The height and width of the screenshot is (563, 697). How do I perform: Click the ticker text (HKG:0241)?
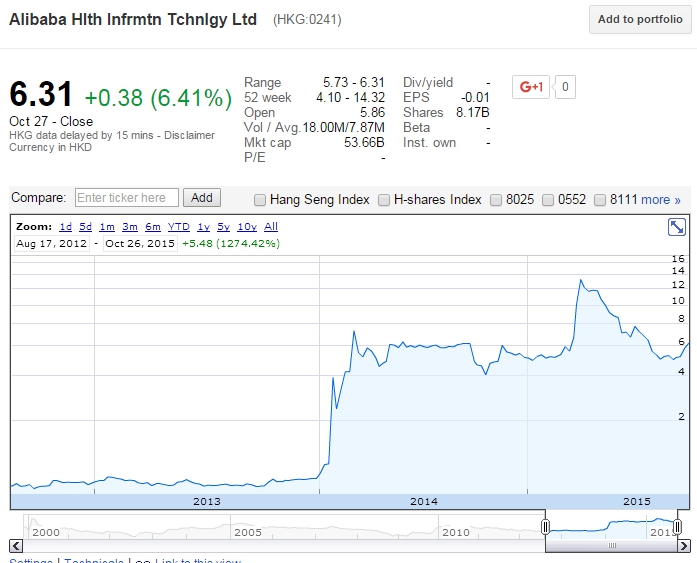pyautogui.click(x=307, y=20)
